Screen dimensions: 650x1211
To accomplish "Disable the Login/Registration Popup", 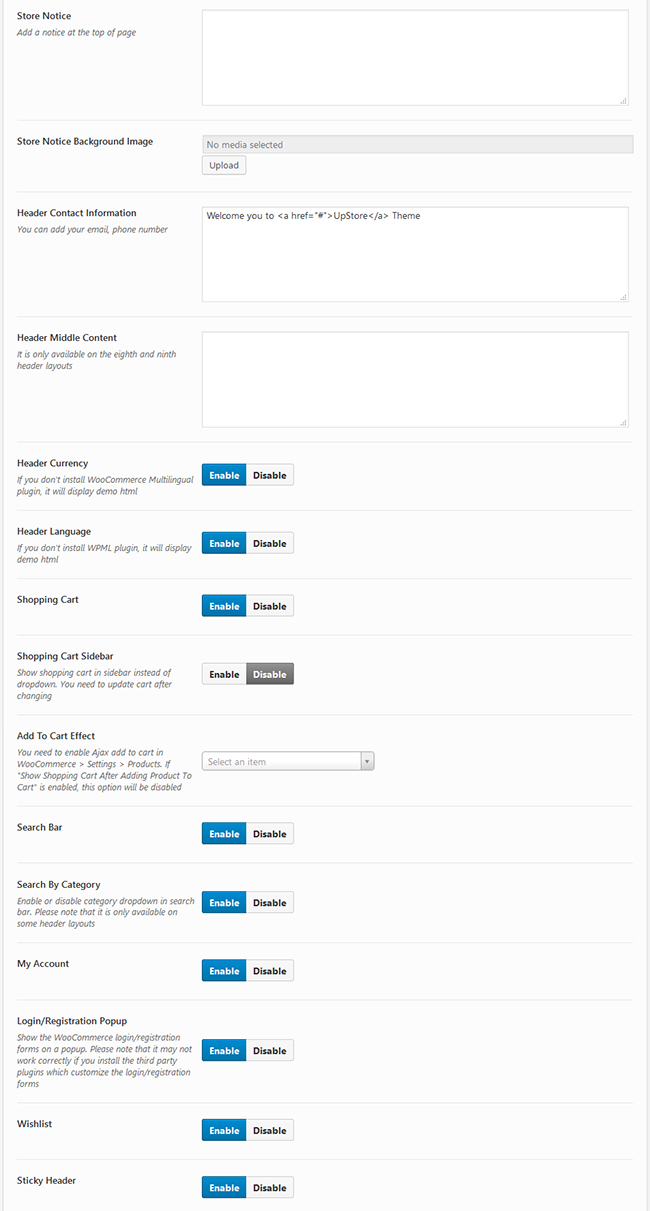I will (x=270, y=1051).
